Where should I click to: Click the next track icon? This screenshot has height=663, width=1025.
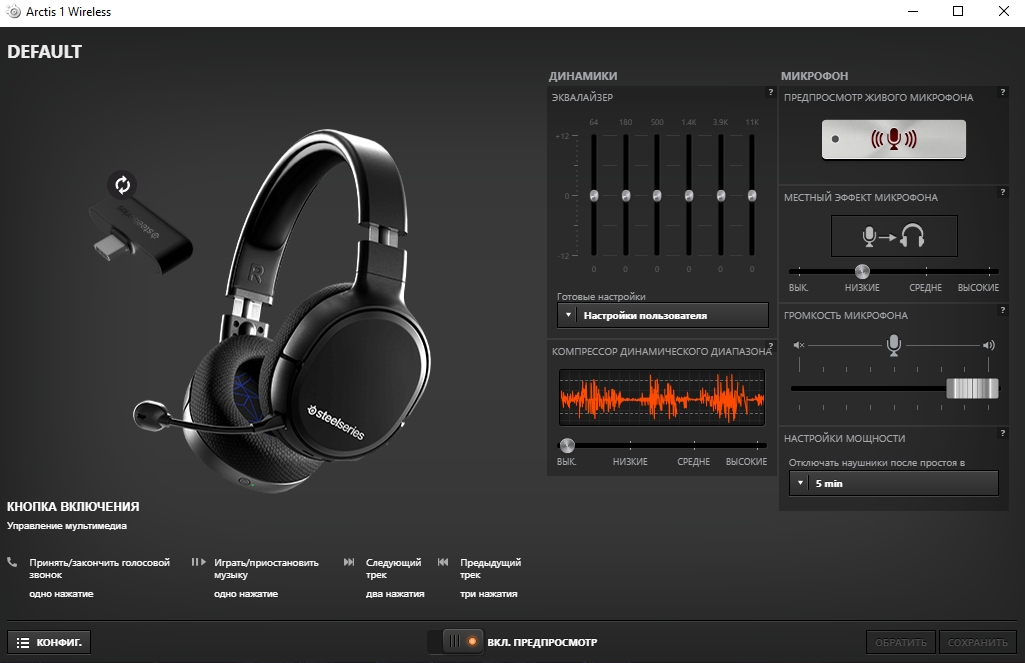click(349, 562)
